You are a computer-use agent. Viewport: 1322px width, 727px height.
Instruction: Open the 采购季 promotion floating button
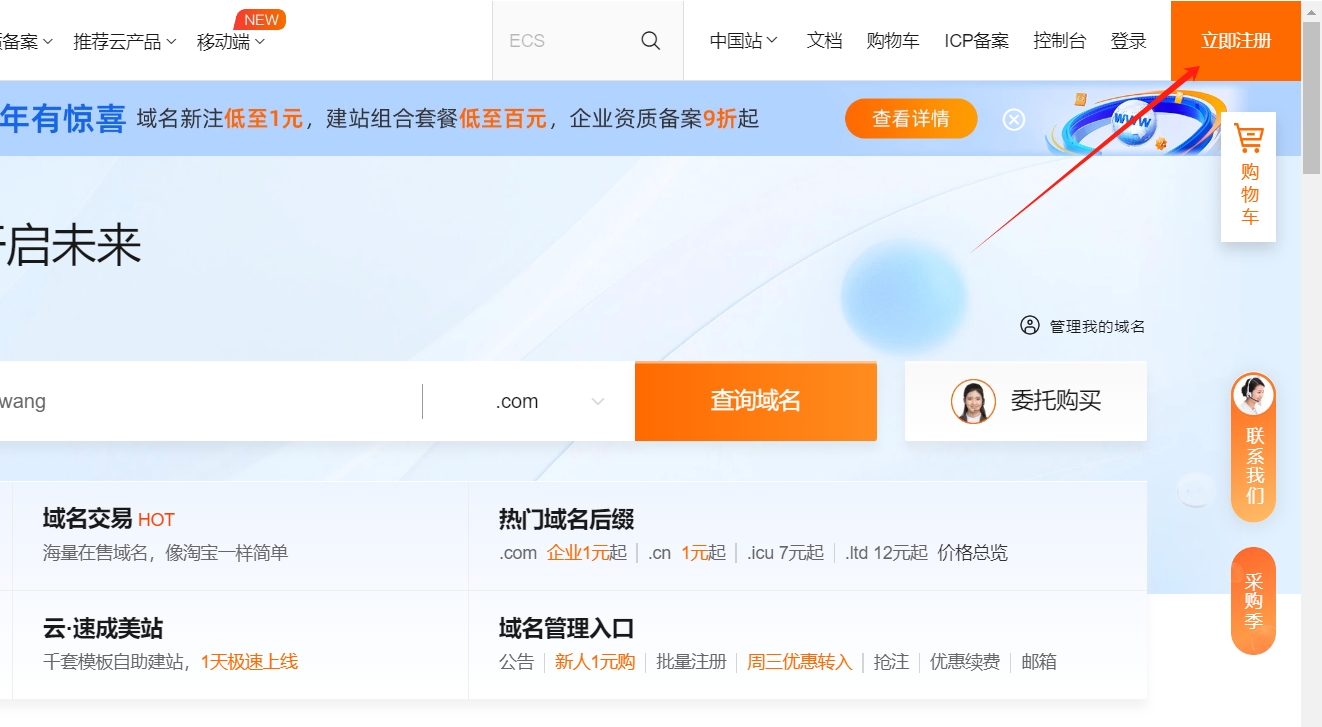point(1253,601)
